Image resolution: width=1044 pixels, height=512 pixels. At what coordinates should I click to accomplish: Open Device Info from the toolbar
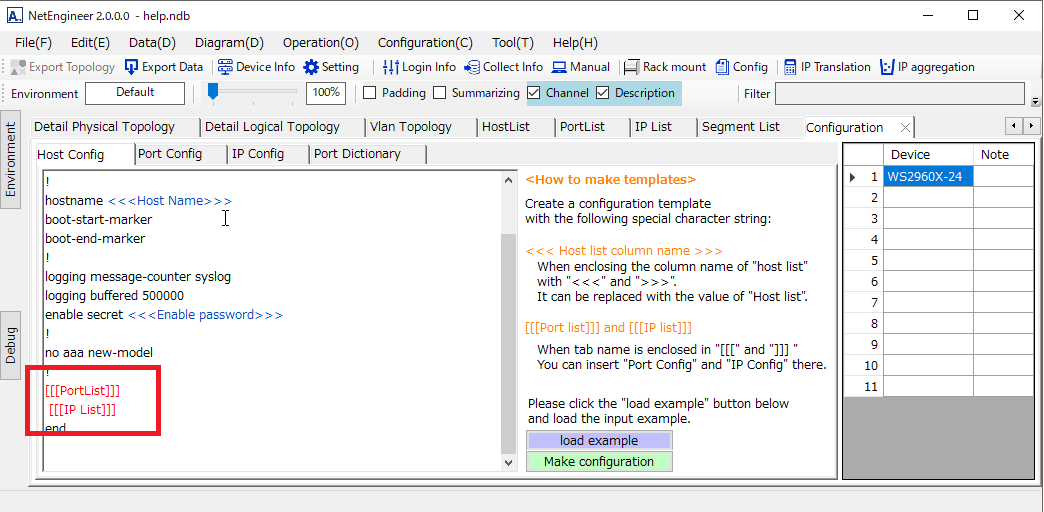click(225, 67)
